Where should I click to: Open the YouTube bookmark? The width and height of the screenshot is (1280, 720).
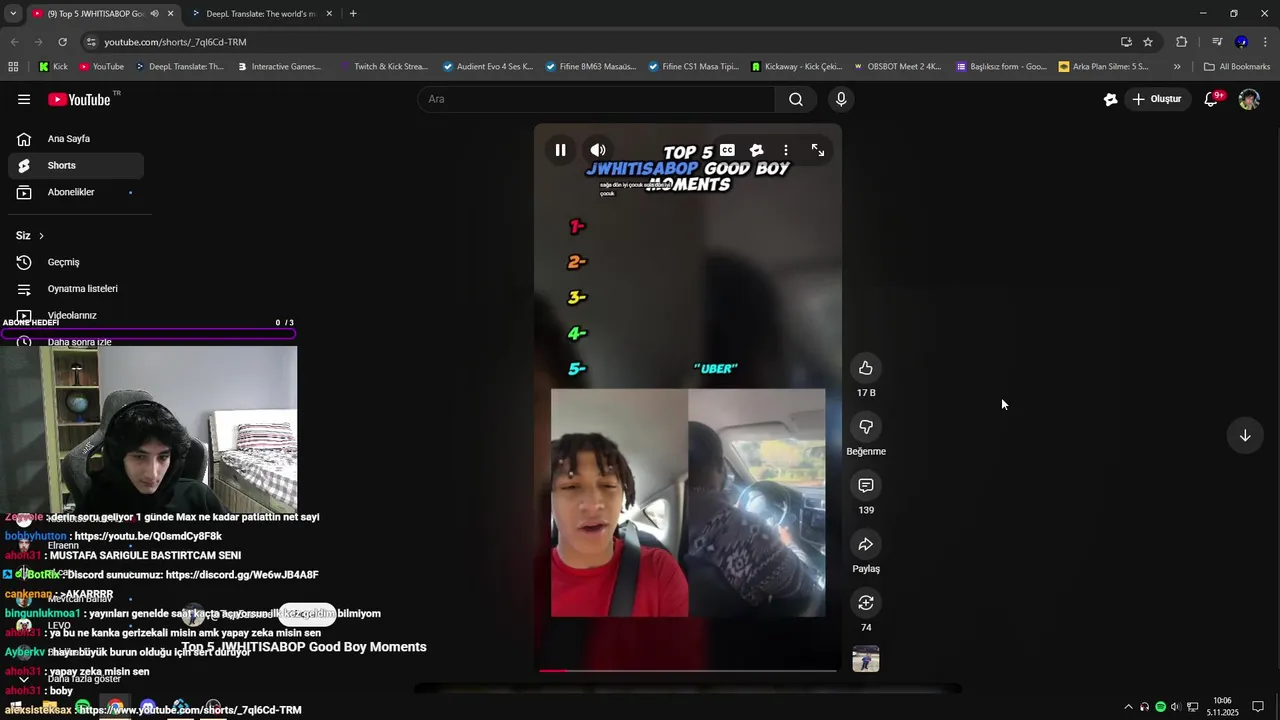click(x=101, y=67)
